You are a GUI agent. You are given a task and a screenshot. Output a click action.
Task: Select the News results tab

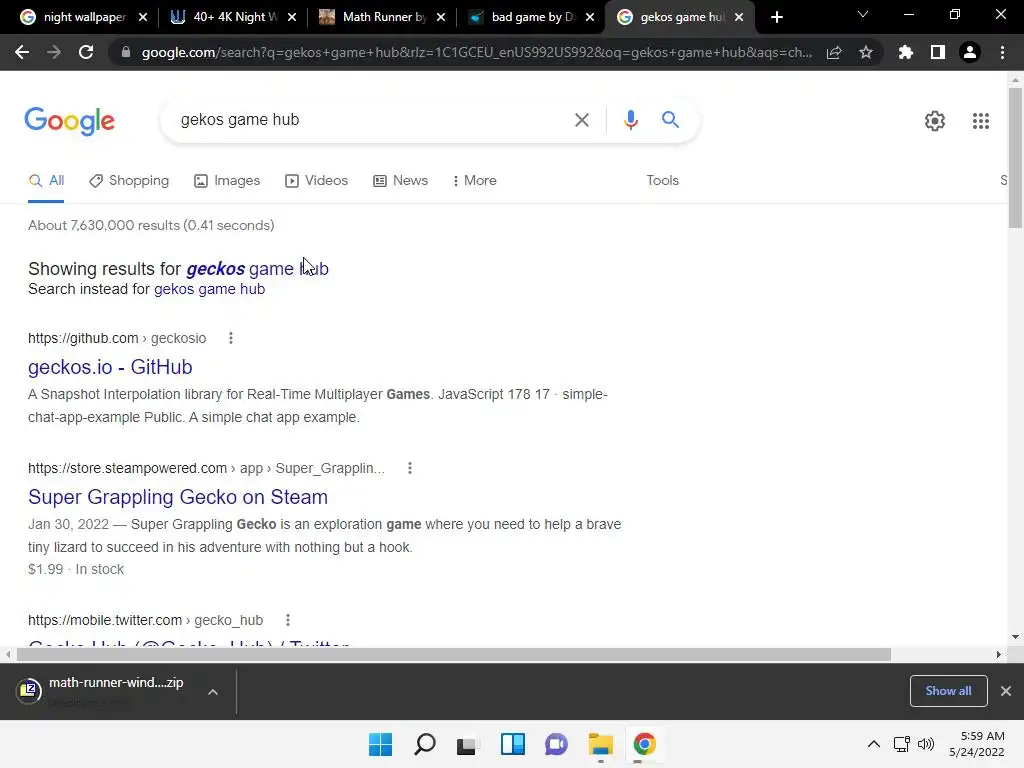pos(400,181)
